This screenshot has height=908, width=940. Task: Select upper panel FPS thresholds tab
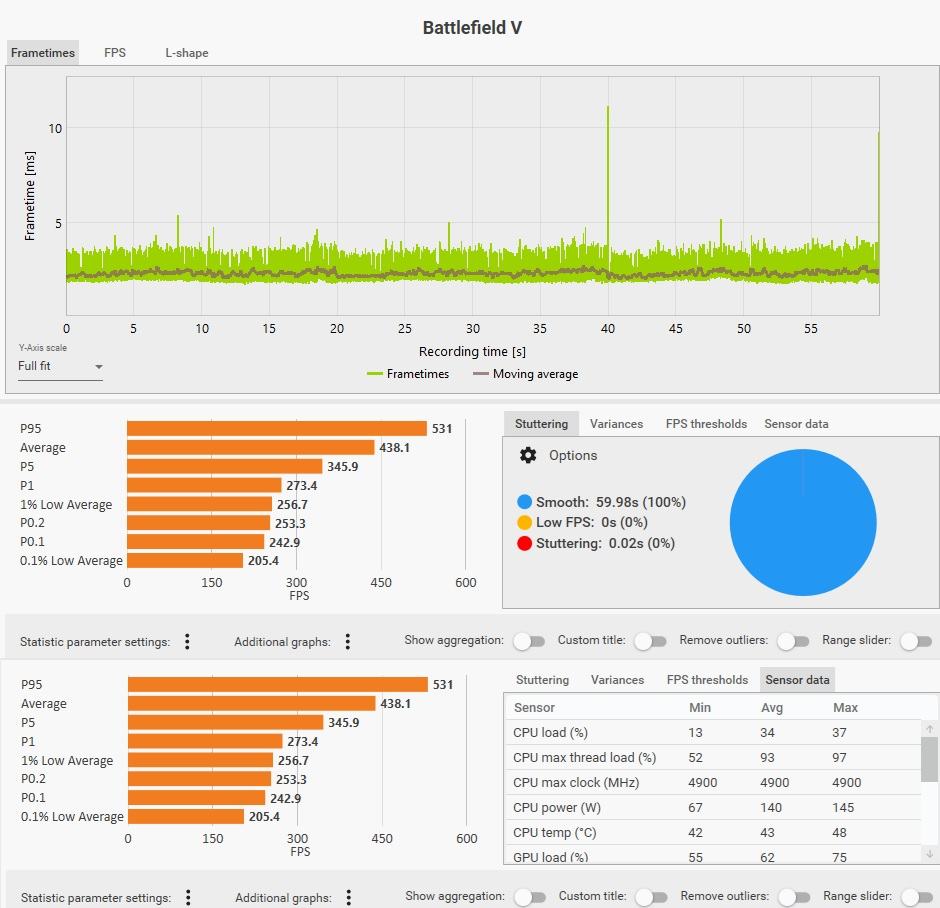point(706,424)
